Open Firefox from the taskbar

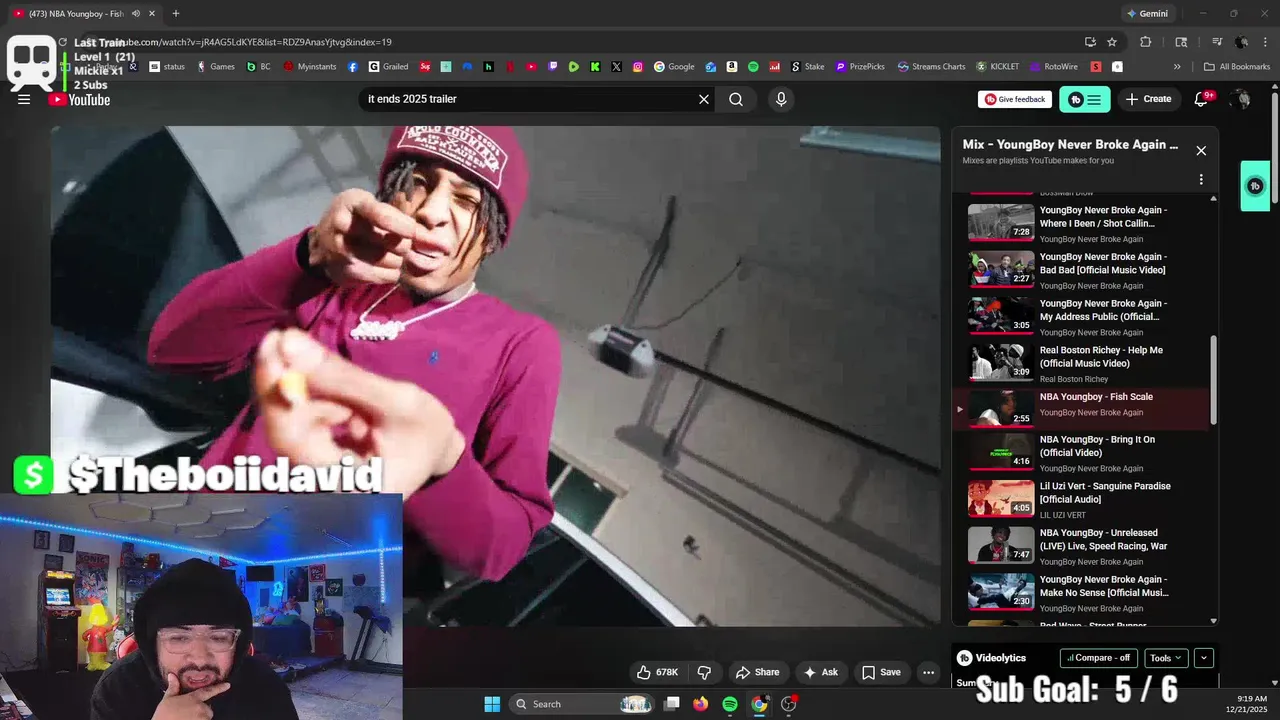point(700,704)
